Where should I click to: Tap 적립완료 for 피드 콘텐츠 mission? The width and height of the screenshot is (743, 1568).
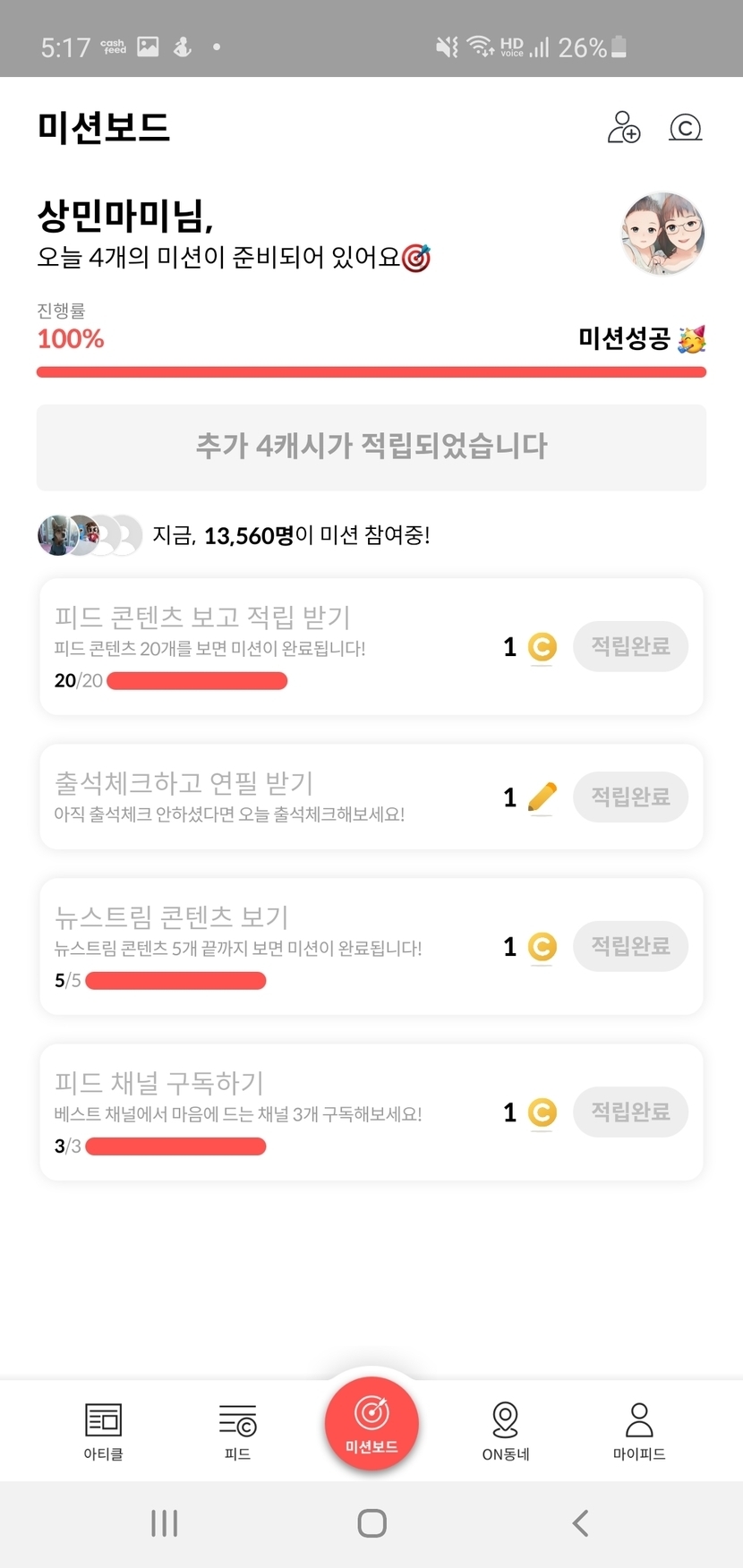630,646
